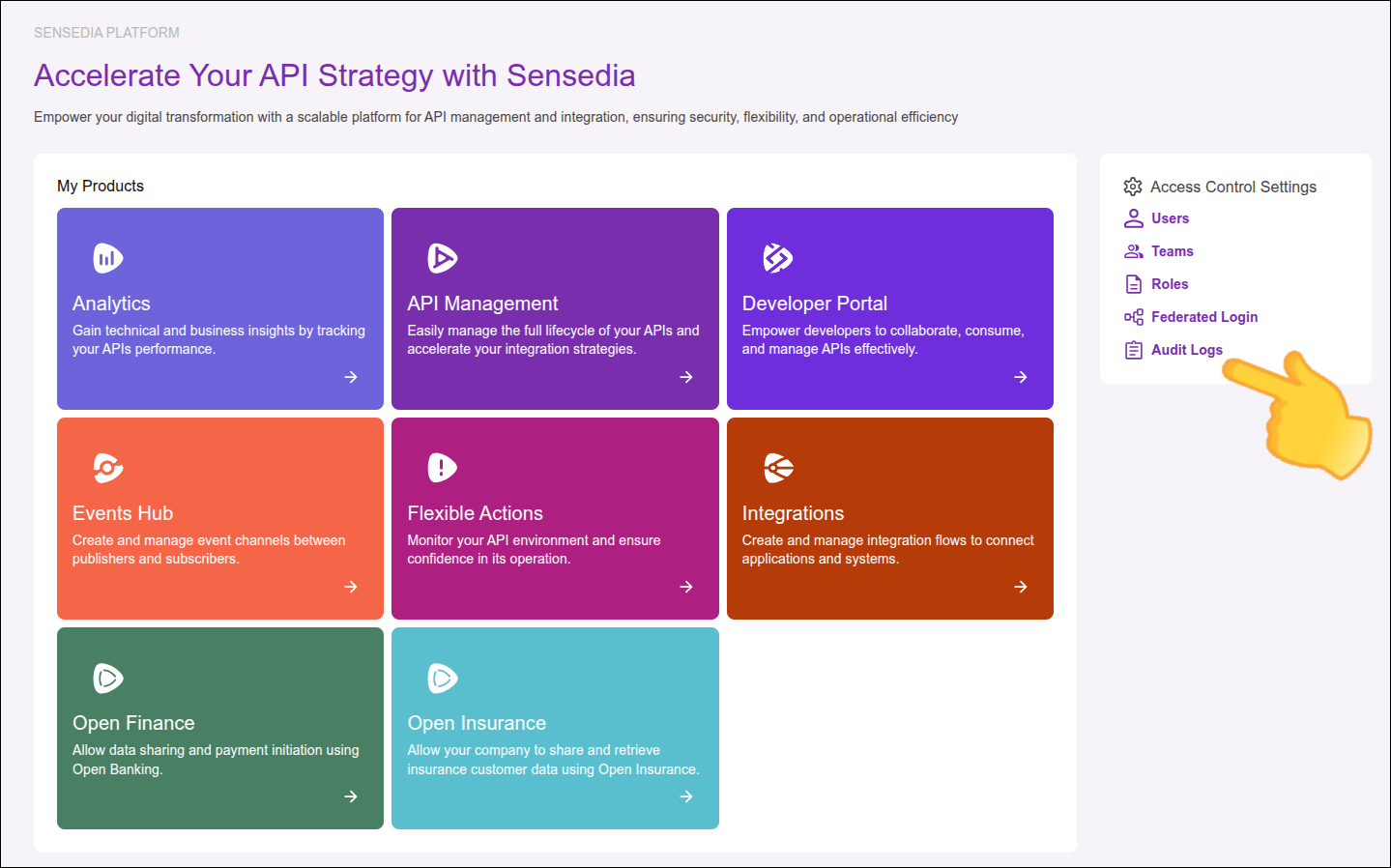Click the Flexible Actions alert icon
Viewport: 1391px width, 868px height.
pos(442,468)
